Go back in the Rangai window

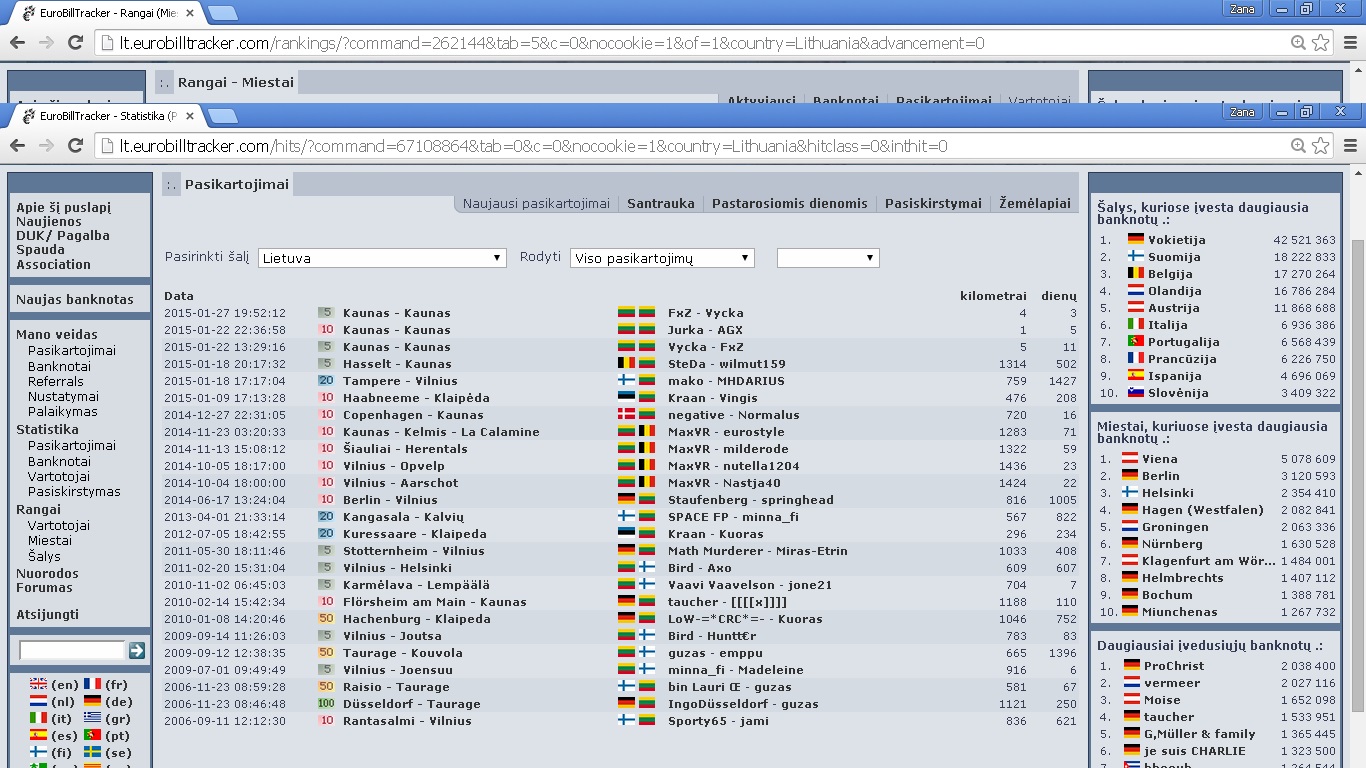tap(17, 43)
